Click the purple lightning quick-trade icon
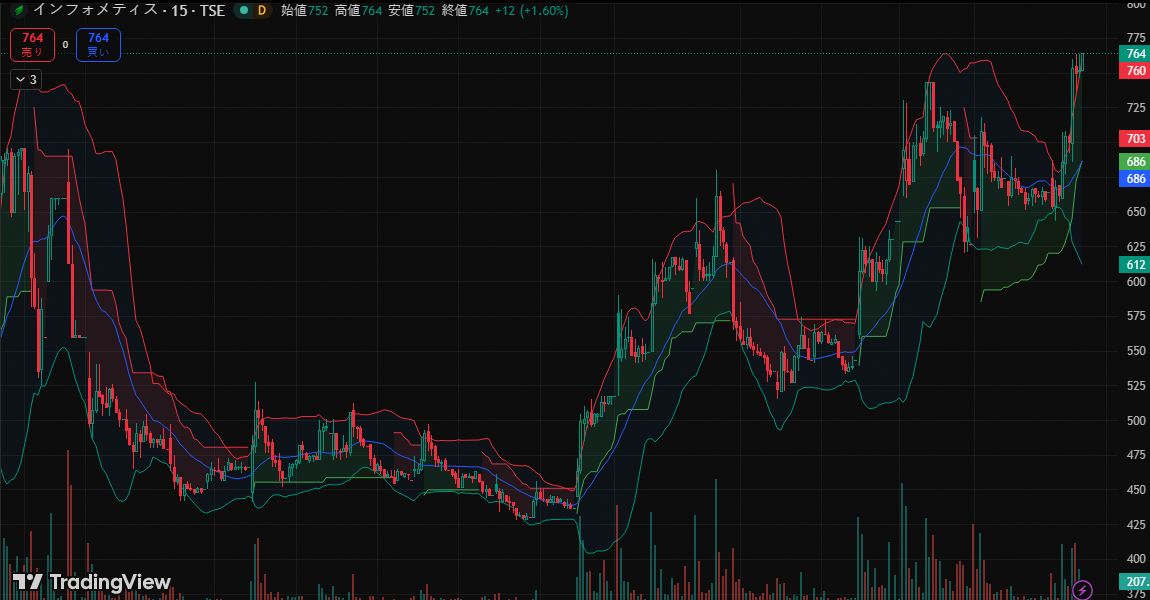The width and height of the screenshot is (1150, 600). (x=1082, y=590)
